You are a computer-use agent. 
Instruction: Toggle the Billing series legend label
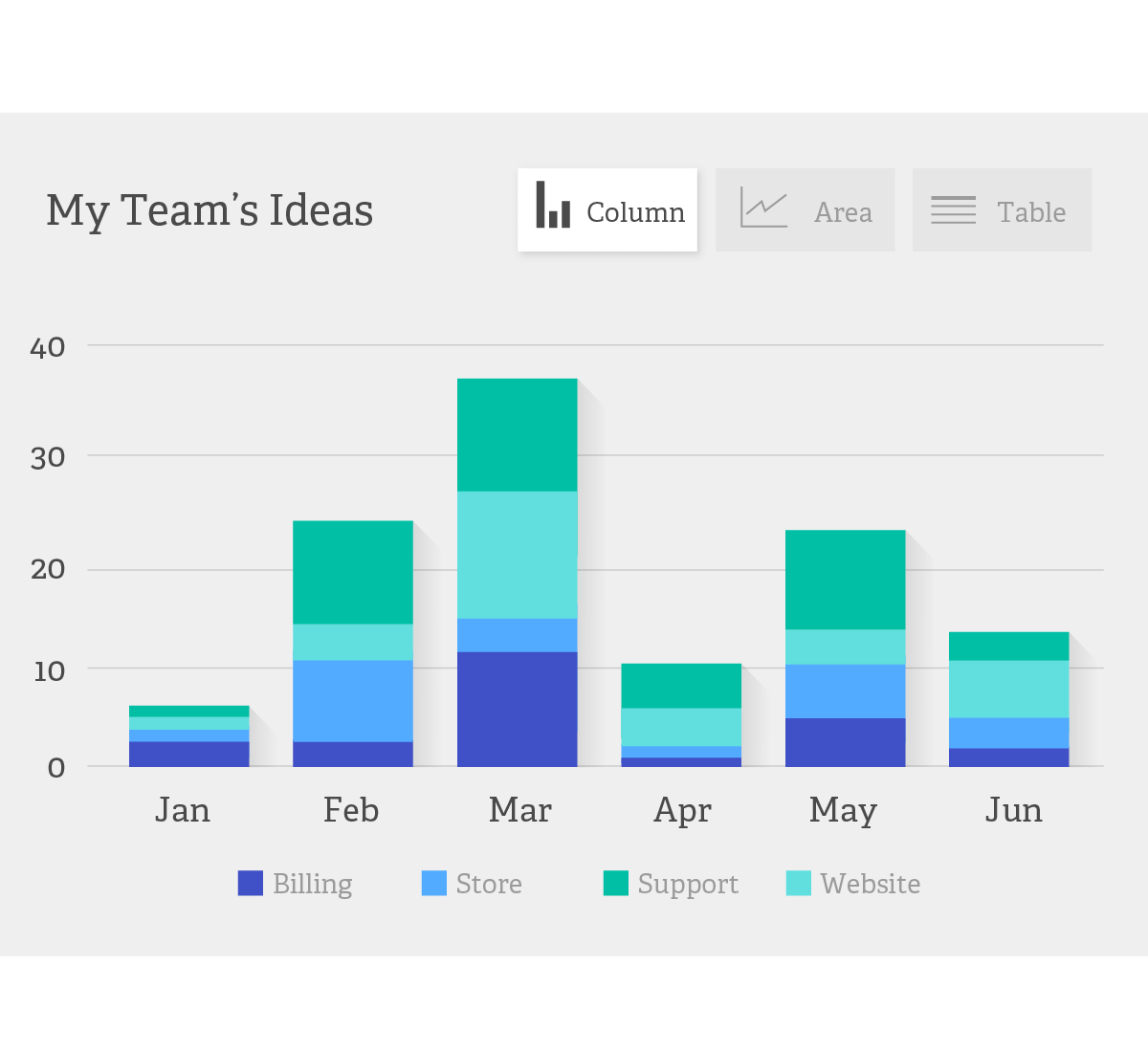pos(313,884)
